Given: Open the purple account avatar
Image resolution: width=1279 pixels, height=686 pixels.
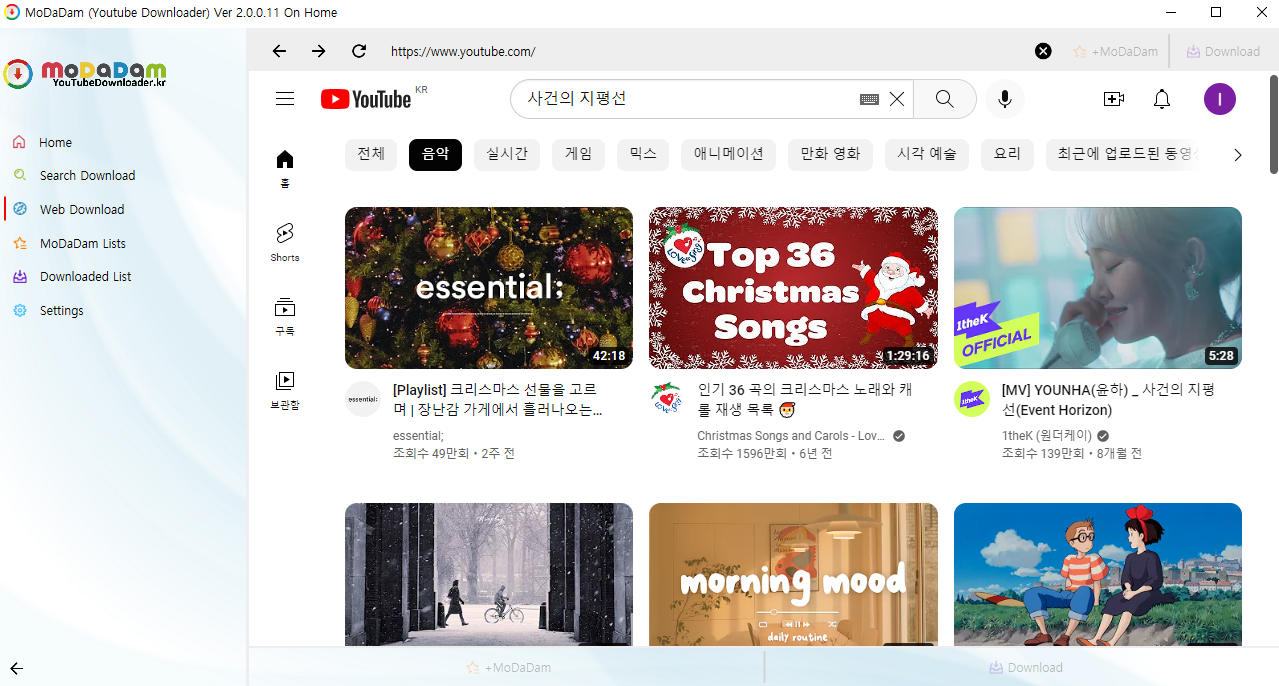Looking at the screenshot, I should (1220, 99).
